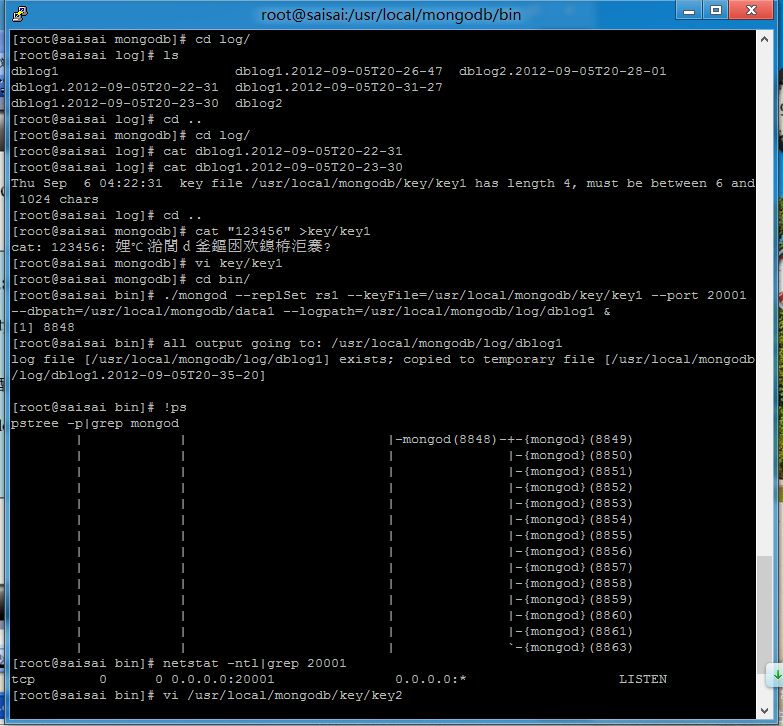Click the 'dblog1.2012-09-05T20-26-47' file name
Screen dimensions: 783x726
pyautogui.click(x=339, y=71)
